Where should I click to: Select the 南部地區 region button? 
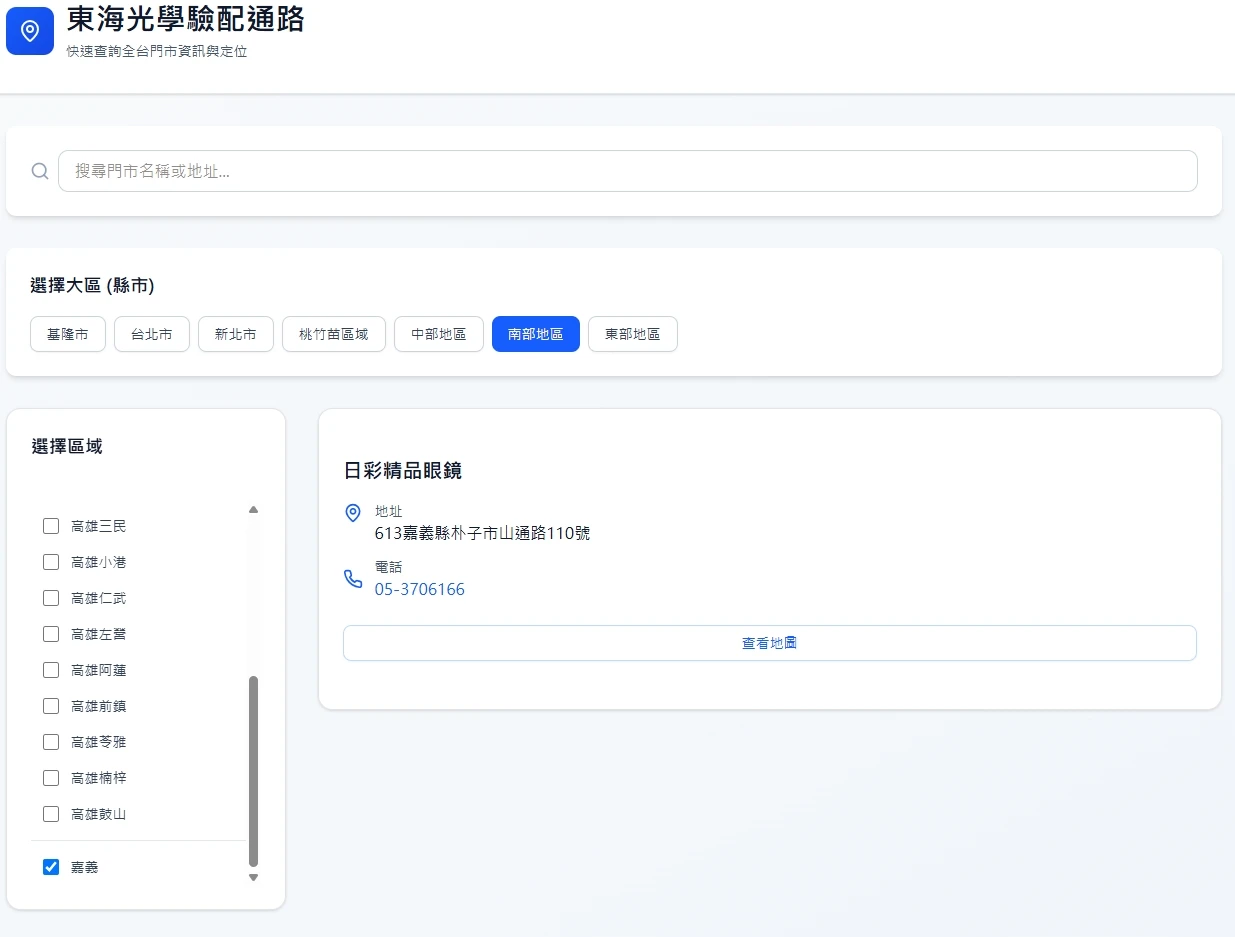coord(536,334)
